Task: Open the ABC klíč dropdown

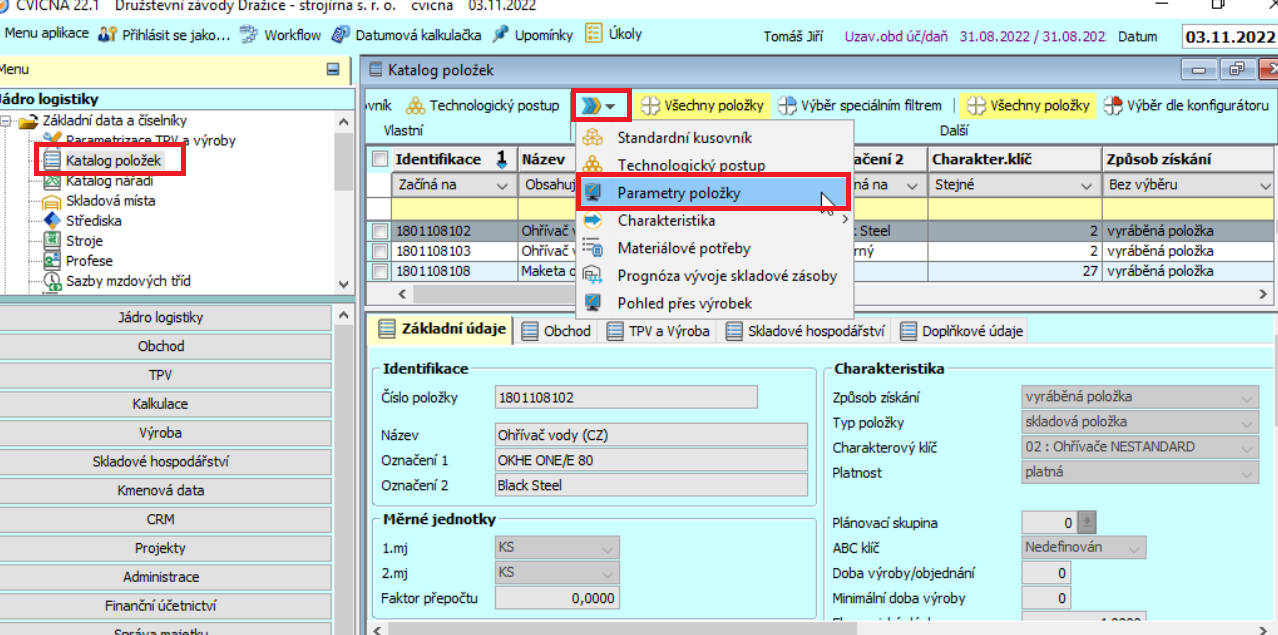Action: tap(1133, 548)
